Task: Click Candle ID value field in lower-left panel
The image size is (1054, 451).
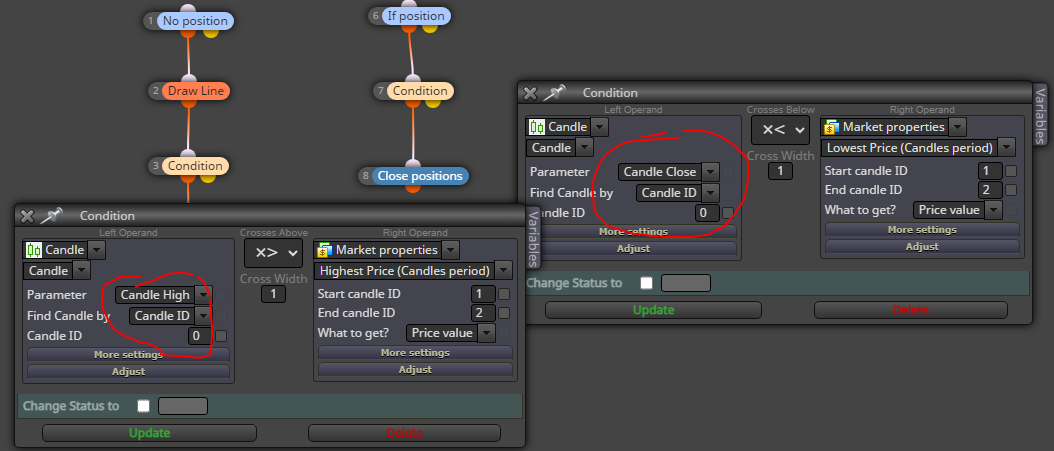Action: tap(200, 335)
